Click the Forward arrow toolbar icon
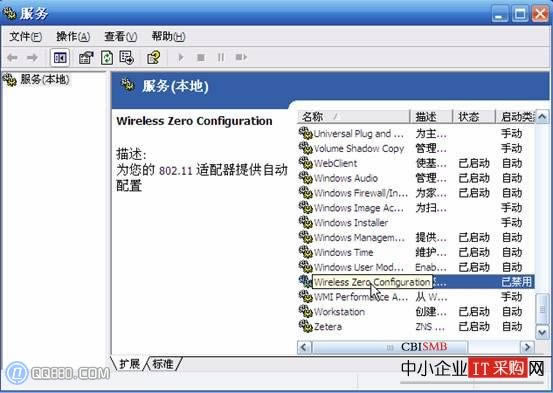This screenshot has width=553, height=393. (32, 58)
